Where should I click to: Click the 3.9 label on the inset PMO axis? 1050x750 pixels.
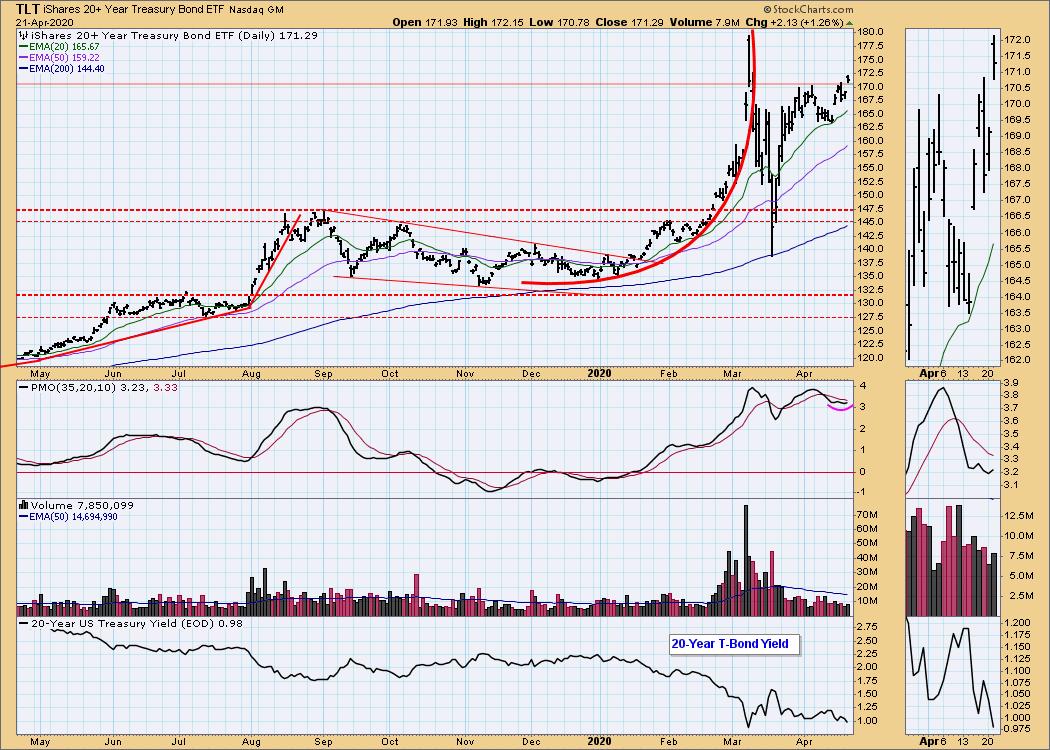1011,382
